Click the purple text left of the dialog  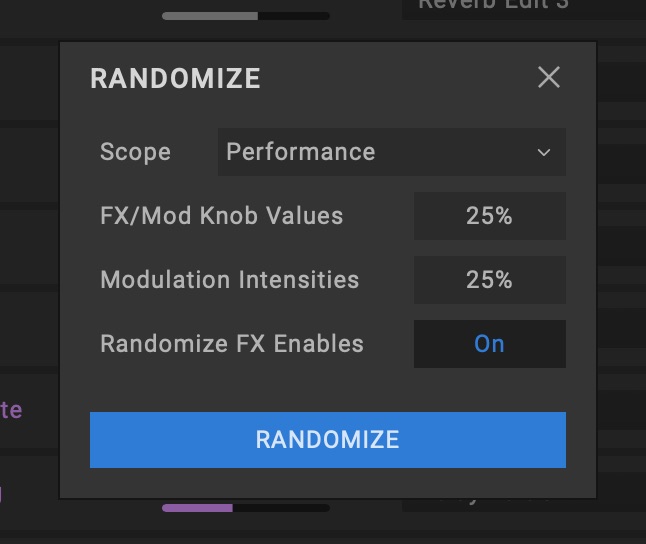tap(11, 410)
